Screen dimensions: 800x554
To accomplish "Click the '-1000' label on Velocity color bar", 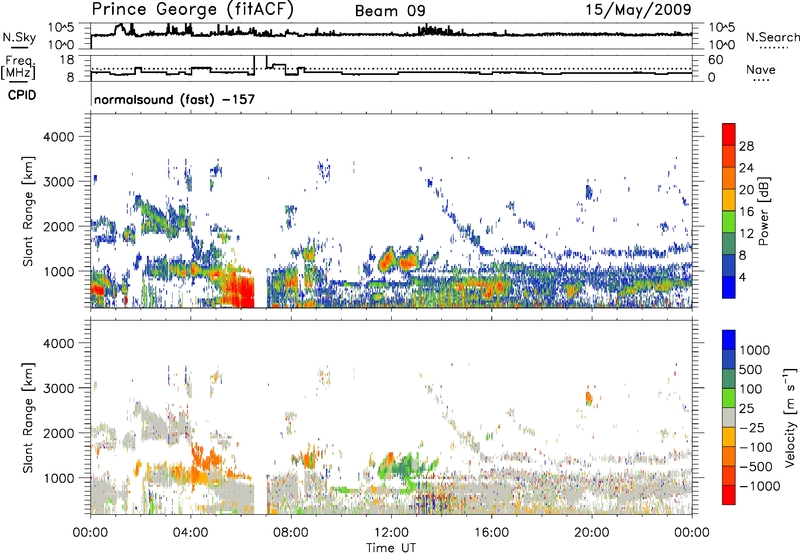I will 759,486.
